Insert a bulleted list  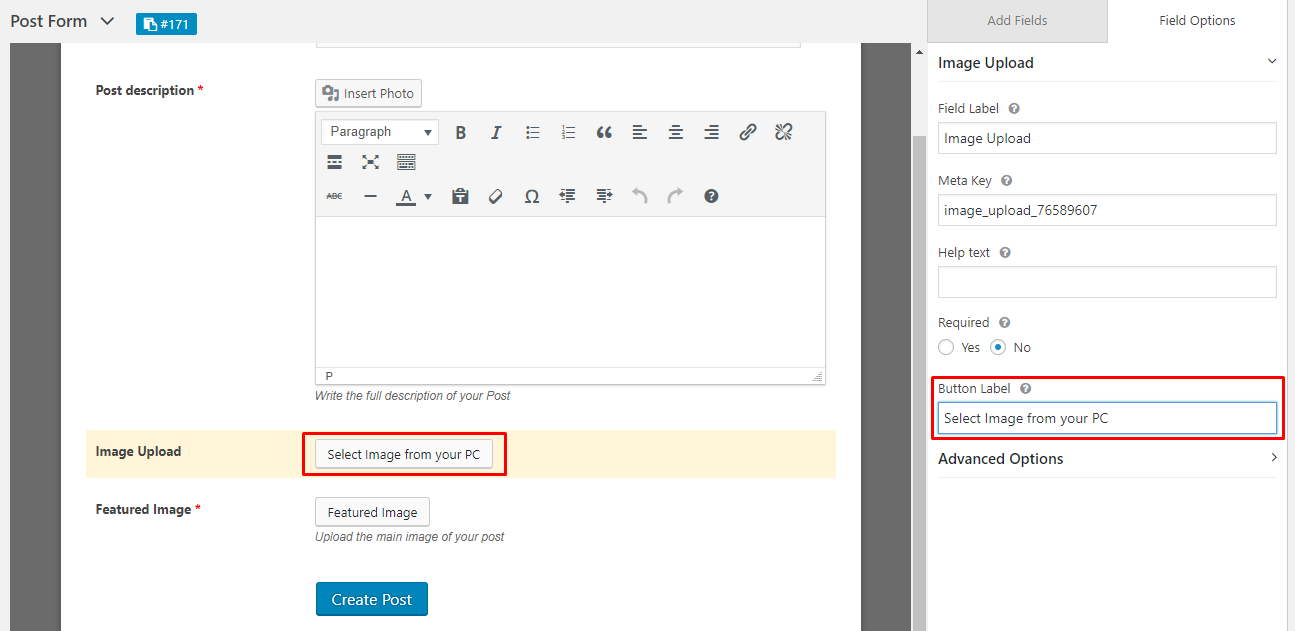[x=533, y=132]
